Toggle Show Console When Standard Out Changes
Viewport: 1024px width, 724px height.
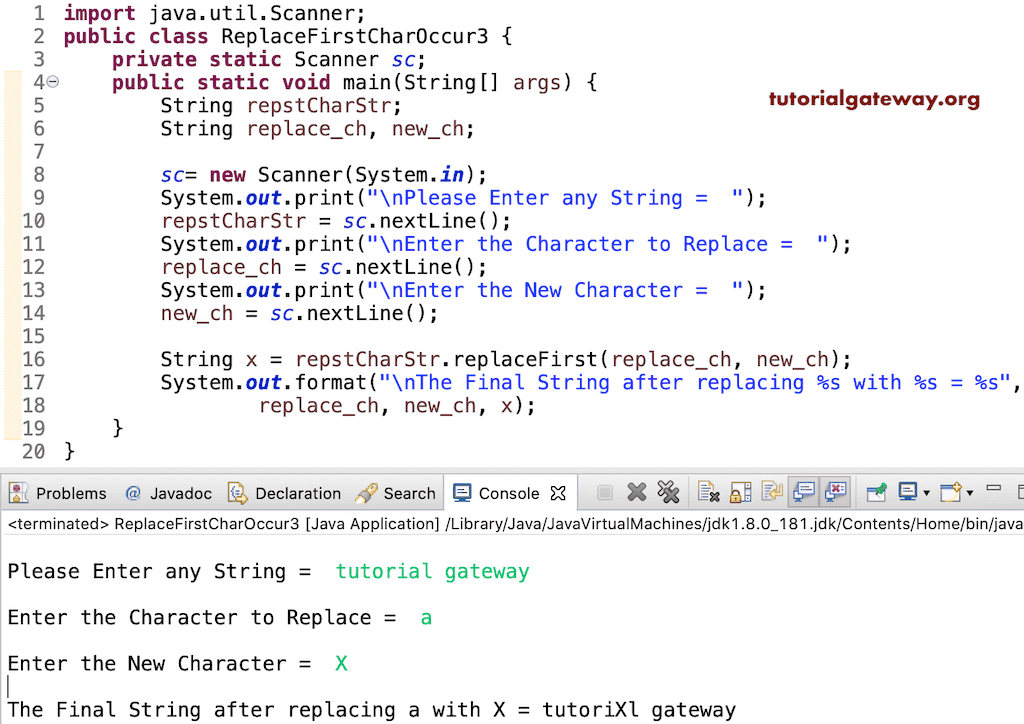point(803,493)
